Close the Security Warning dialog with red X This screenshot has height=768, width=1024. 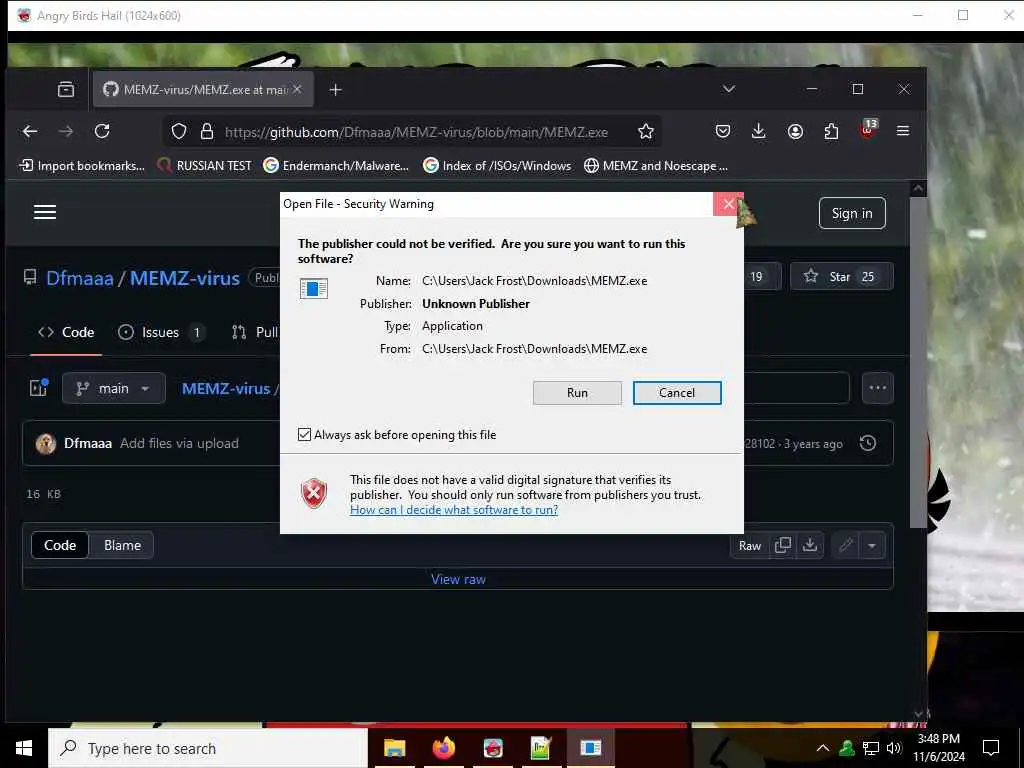point(728,204)
